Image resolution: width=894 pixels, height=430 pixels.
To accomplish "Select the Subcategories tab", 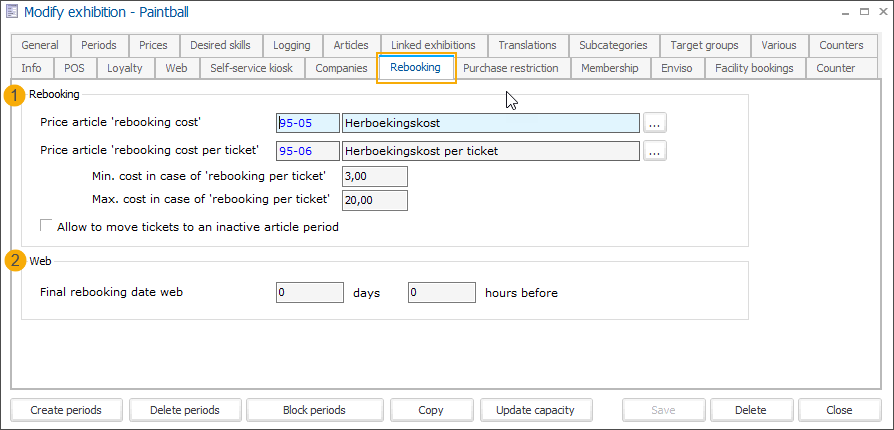I will pyautogui.click(x=613, y=45).
